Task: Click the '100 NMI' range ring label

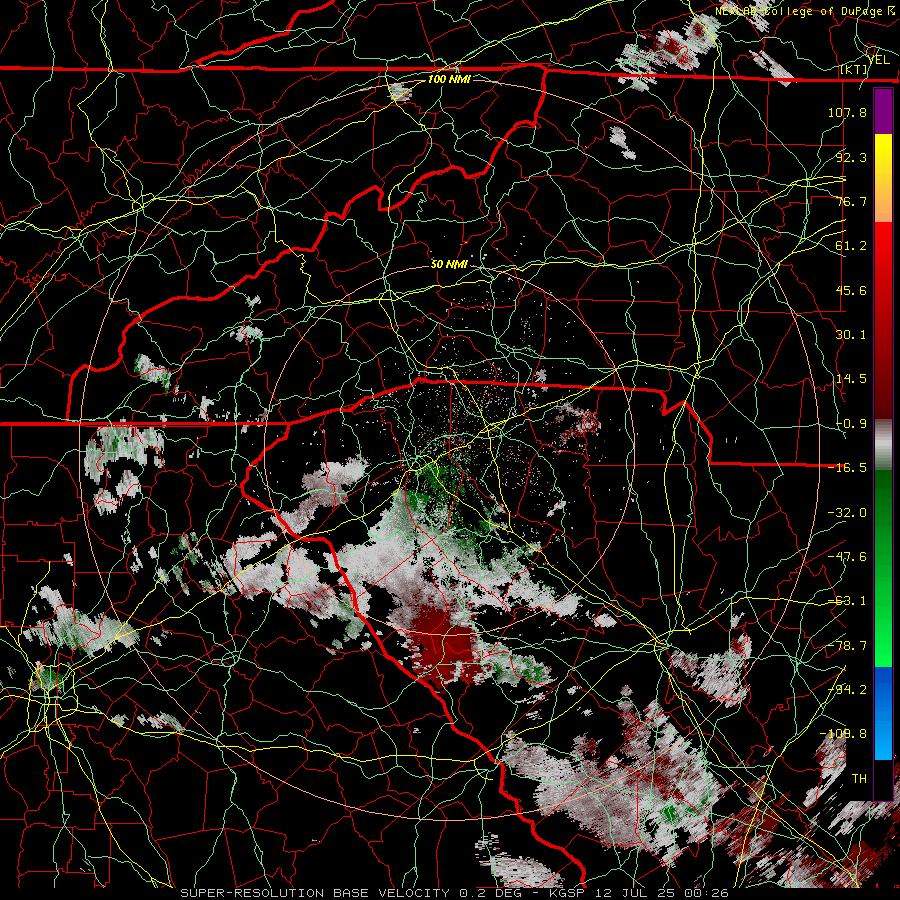Action: click(x=449, y=79)
